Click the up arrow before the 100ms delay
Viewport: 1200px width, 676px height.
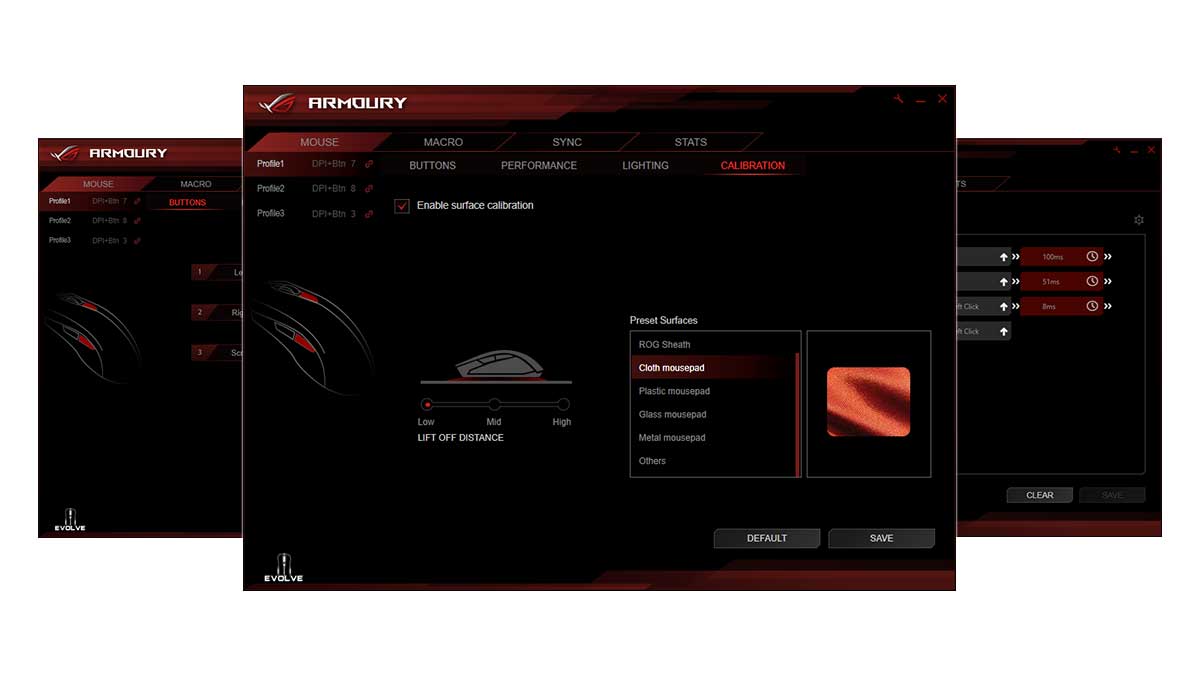tap(1003, 257)
